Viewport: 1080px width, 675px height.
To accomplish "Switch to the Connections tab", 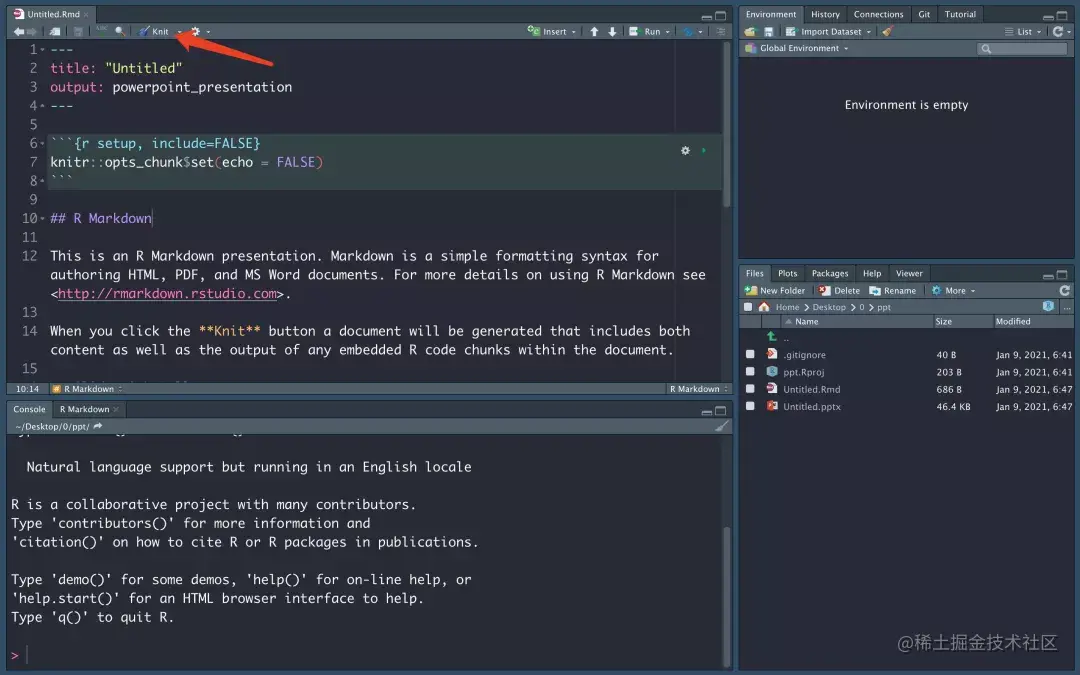I will 878,14.
